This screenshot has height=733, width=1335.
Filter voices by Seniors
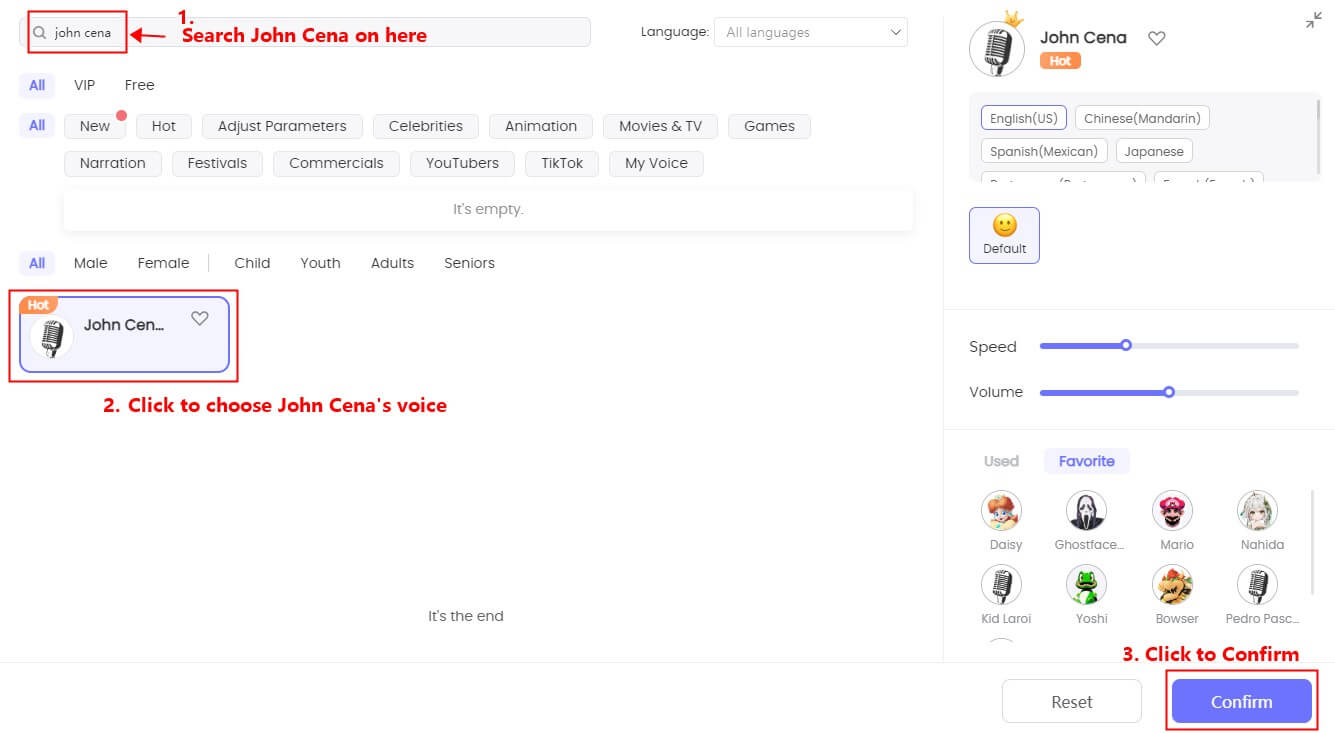pyautogui.click(x=469, y=263)
